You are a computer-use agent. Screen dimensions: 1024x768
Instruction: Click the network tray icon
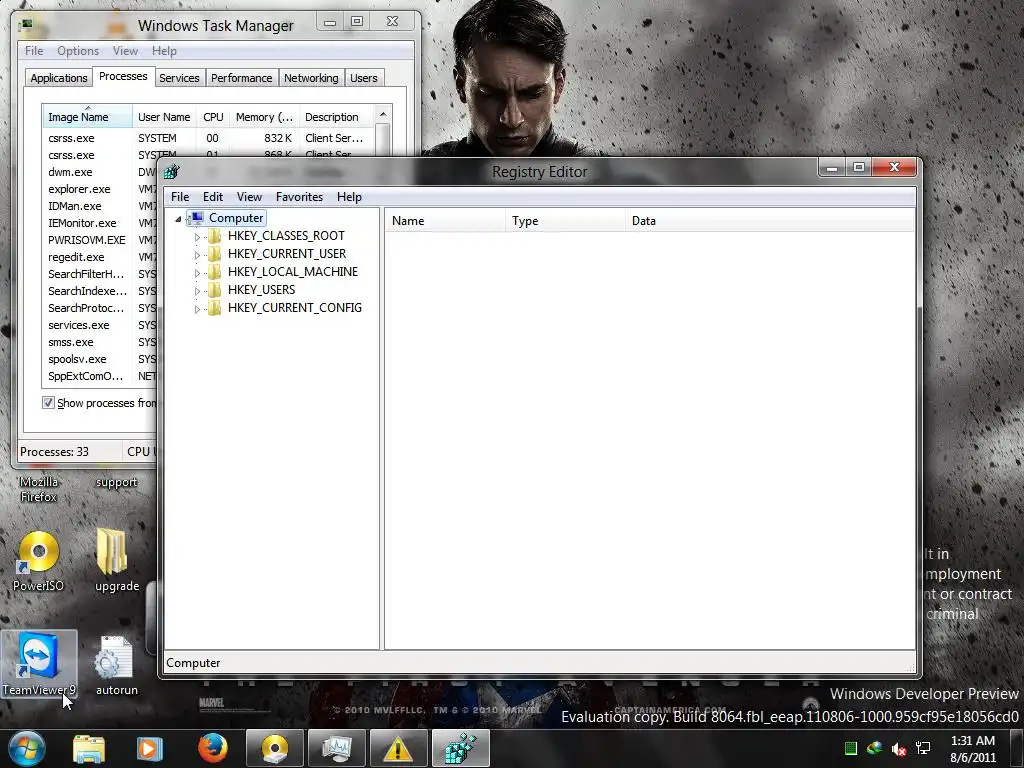point(923,748)
